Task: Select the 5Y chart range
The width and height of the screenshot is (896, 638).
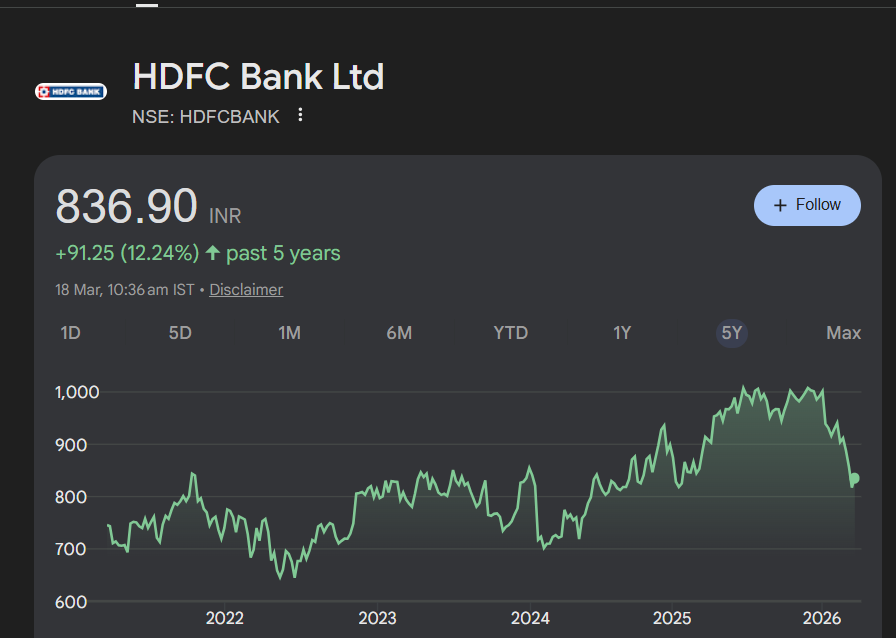Action: pos(731,333)
